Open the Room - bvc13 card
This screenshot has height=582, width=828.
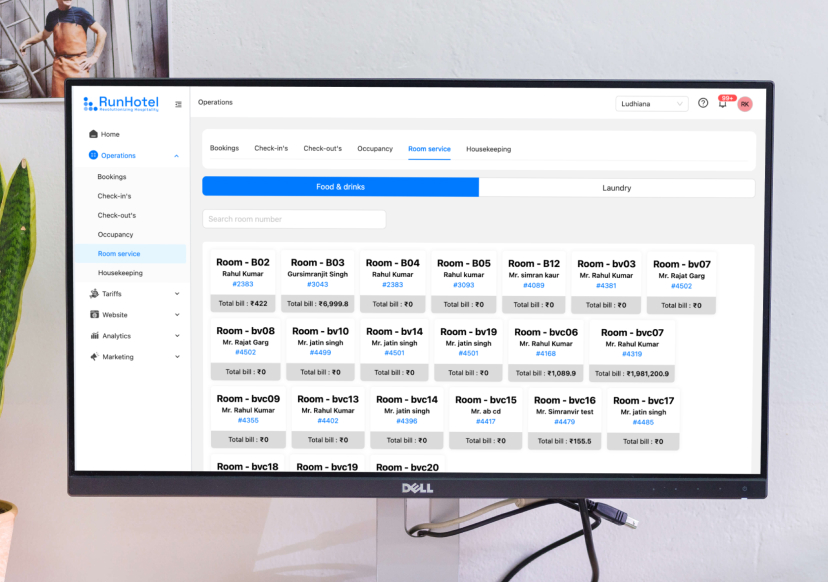(x=328, y=418)
